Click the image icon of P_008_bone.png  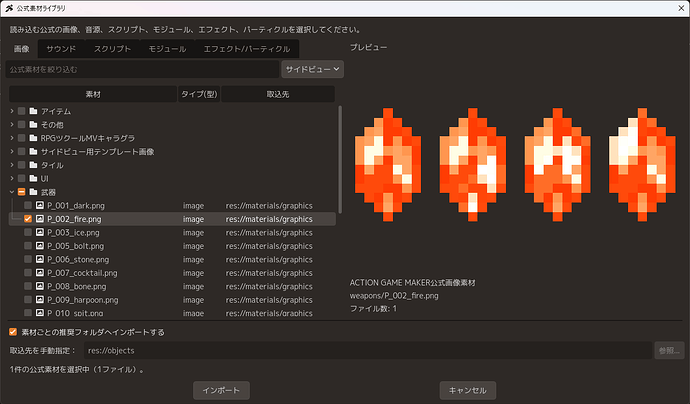(x=40, y=286)
